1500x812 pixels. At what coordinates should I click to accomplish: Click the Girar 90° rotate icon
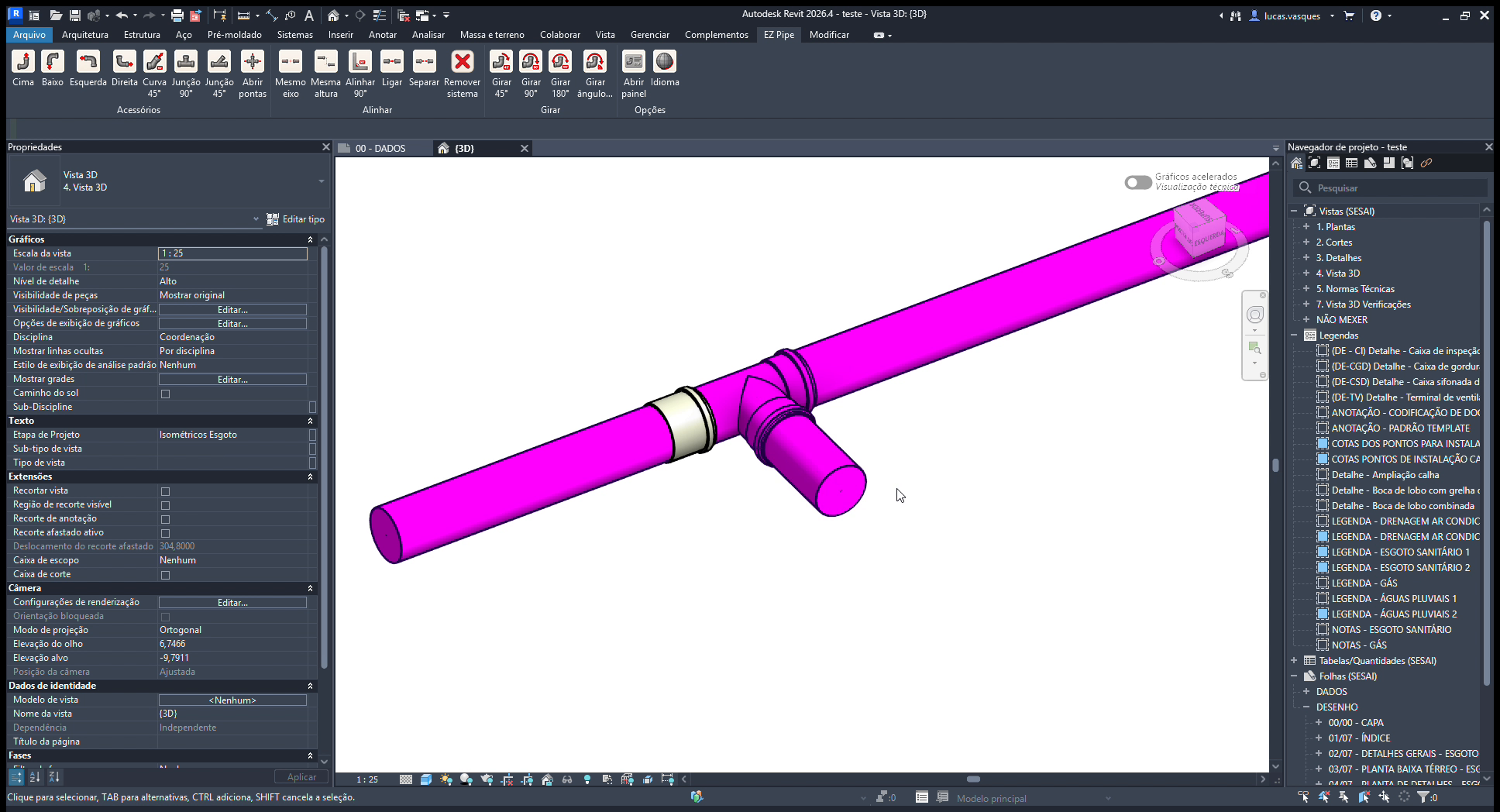(531, 61)
